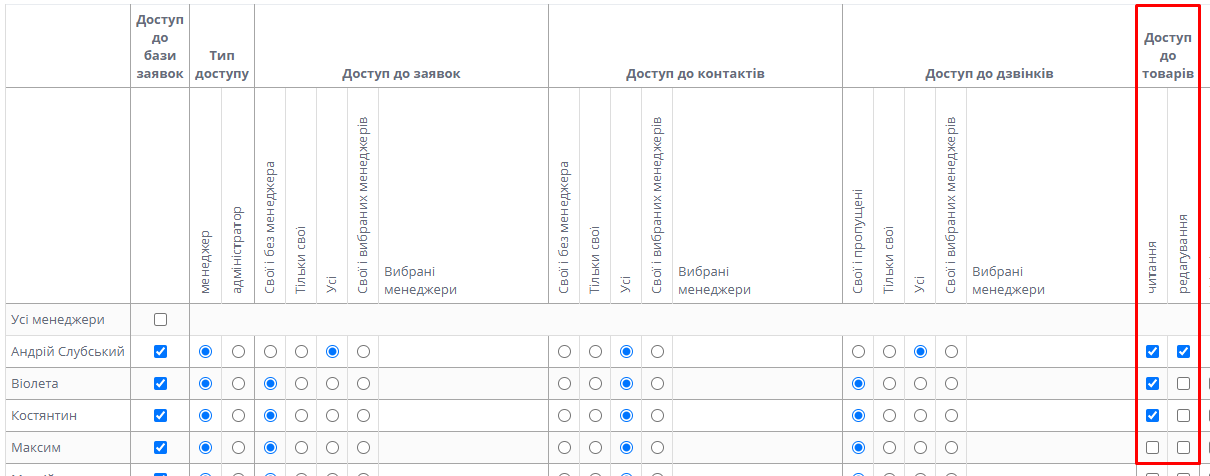Select "Свої і без менеджера" contacts access for Максим
This screenshot has width=1210, height=476.
pos(564,447)
